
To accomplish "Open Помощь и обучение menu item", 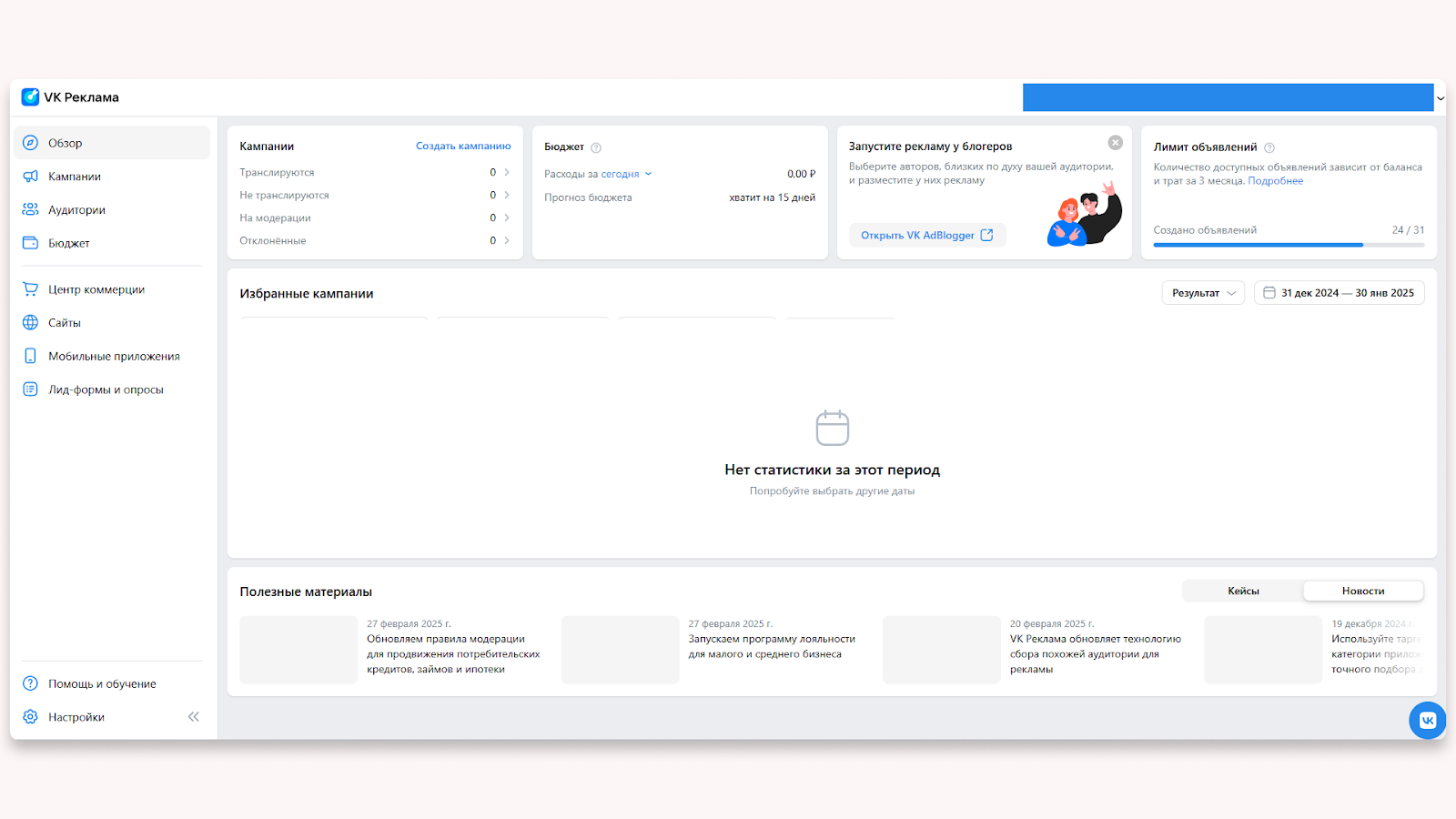I will click(112, 683).
